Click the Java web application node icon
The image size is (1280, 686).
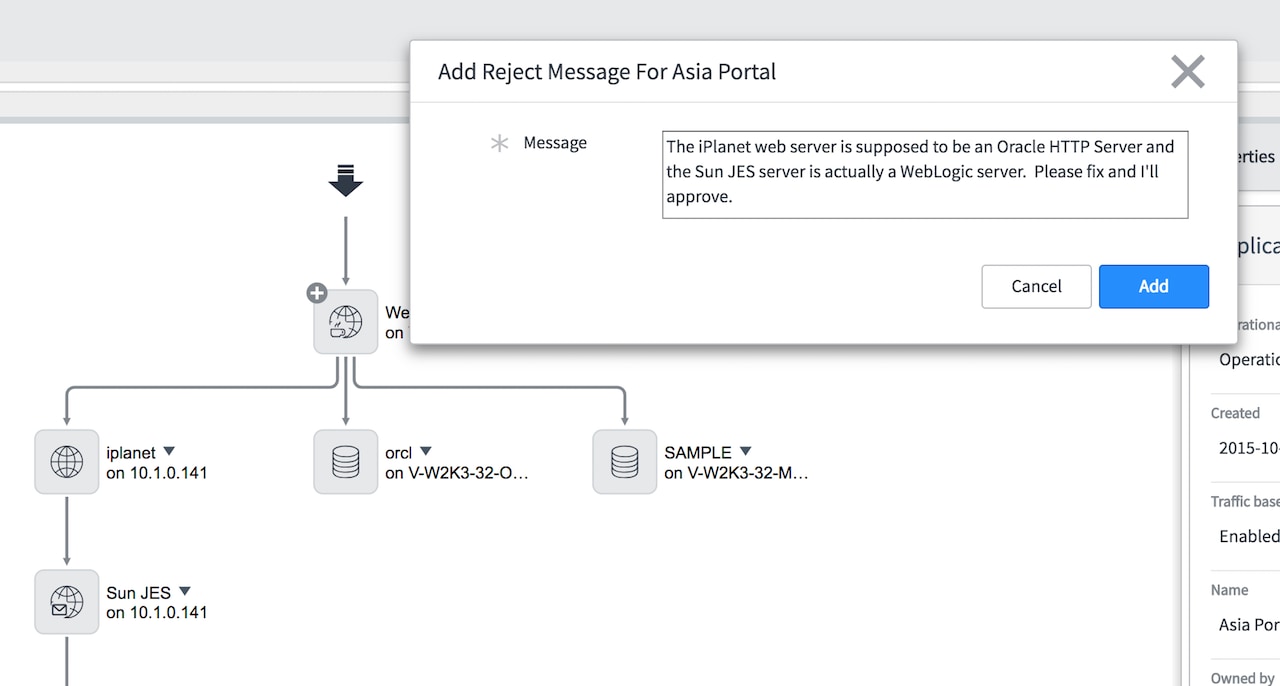(x=345, y=321)
